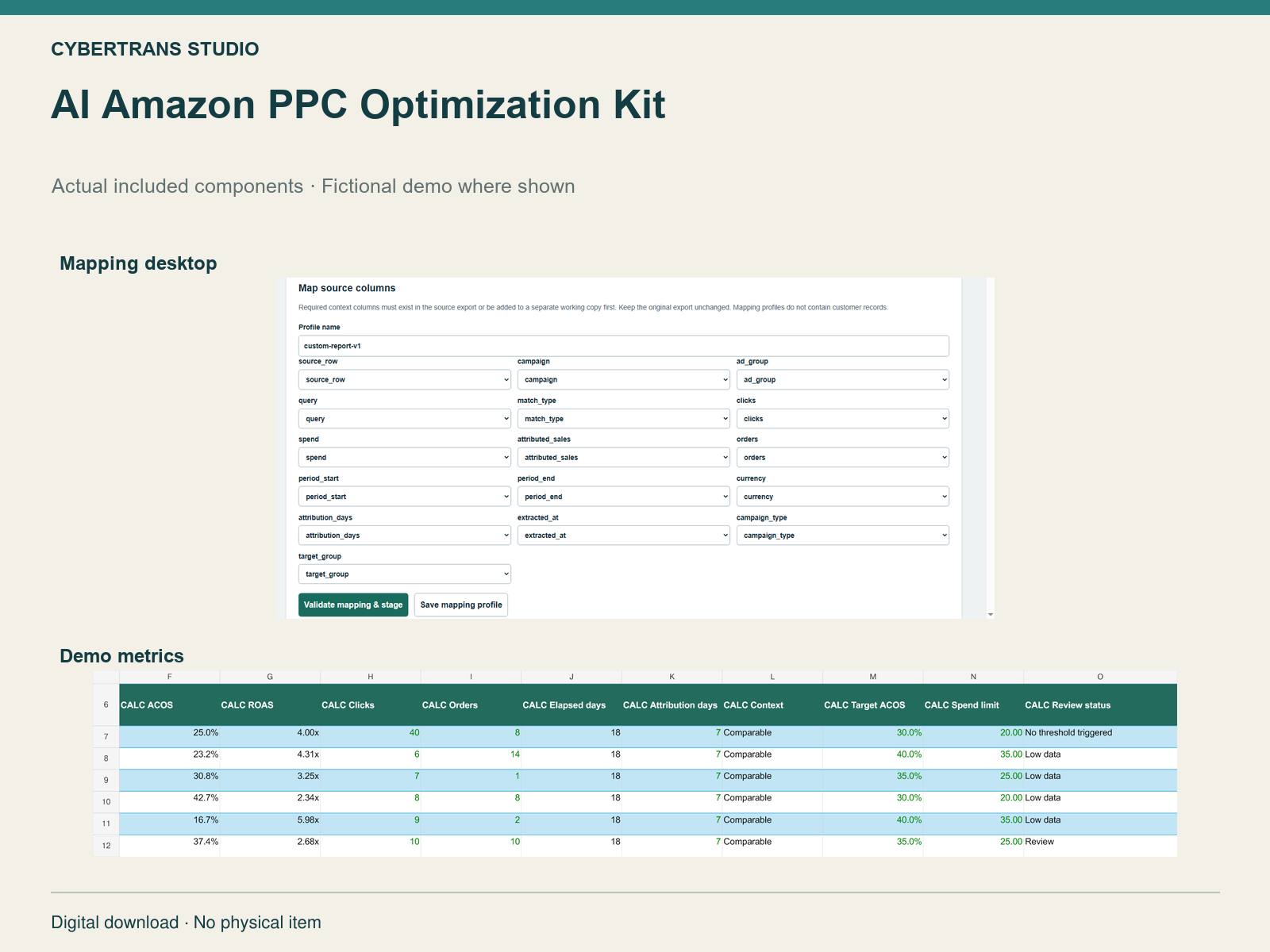This screenshot has height=952, width=1270.
Task: Open the source_row dropdown
Action: (405, 379)
